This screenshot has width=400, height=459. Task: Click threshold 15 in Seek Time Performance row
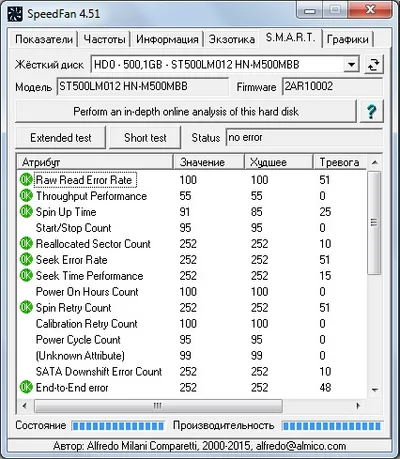tap(325, 276)
